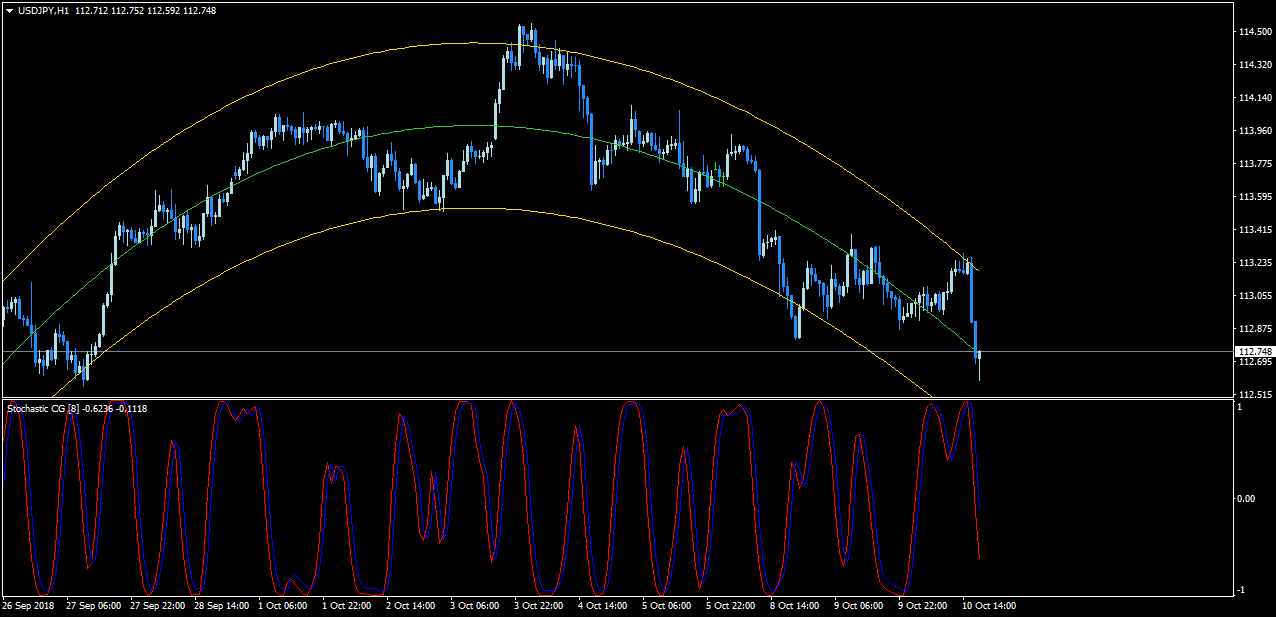Click the 114.140 price scale value
The width and height of the screenshot is (1276, 617).
(1254, 98)
